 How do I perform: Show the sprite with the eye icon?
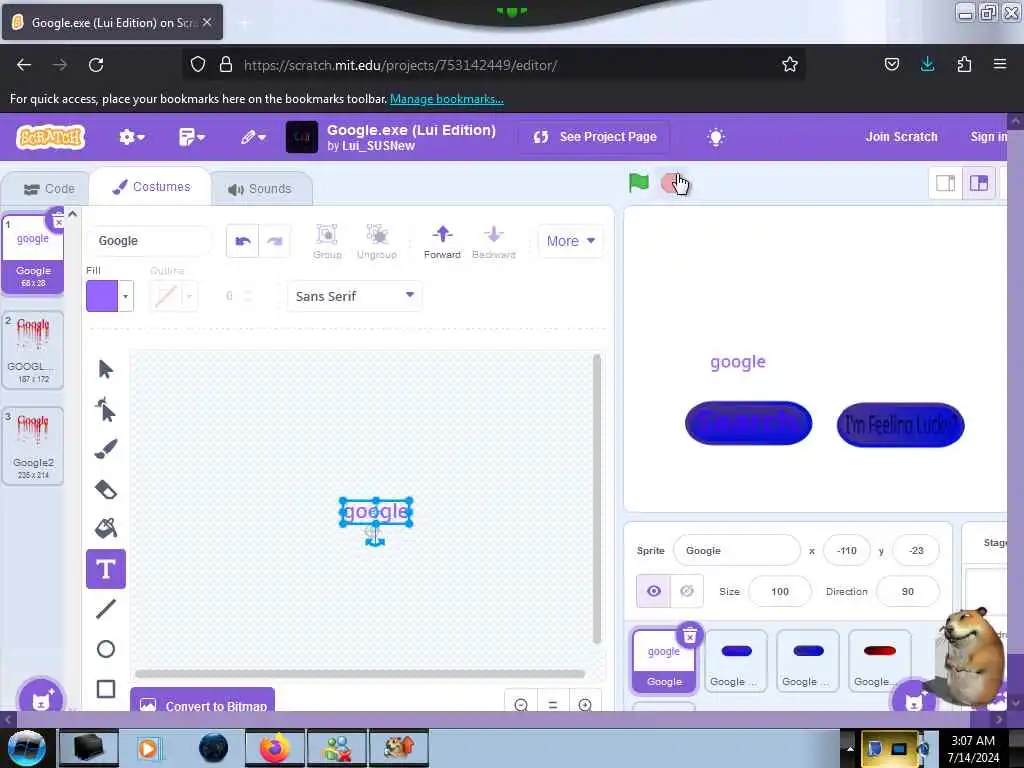[x=653, y=591]
